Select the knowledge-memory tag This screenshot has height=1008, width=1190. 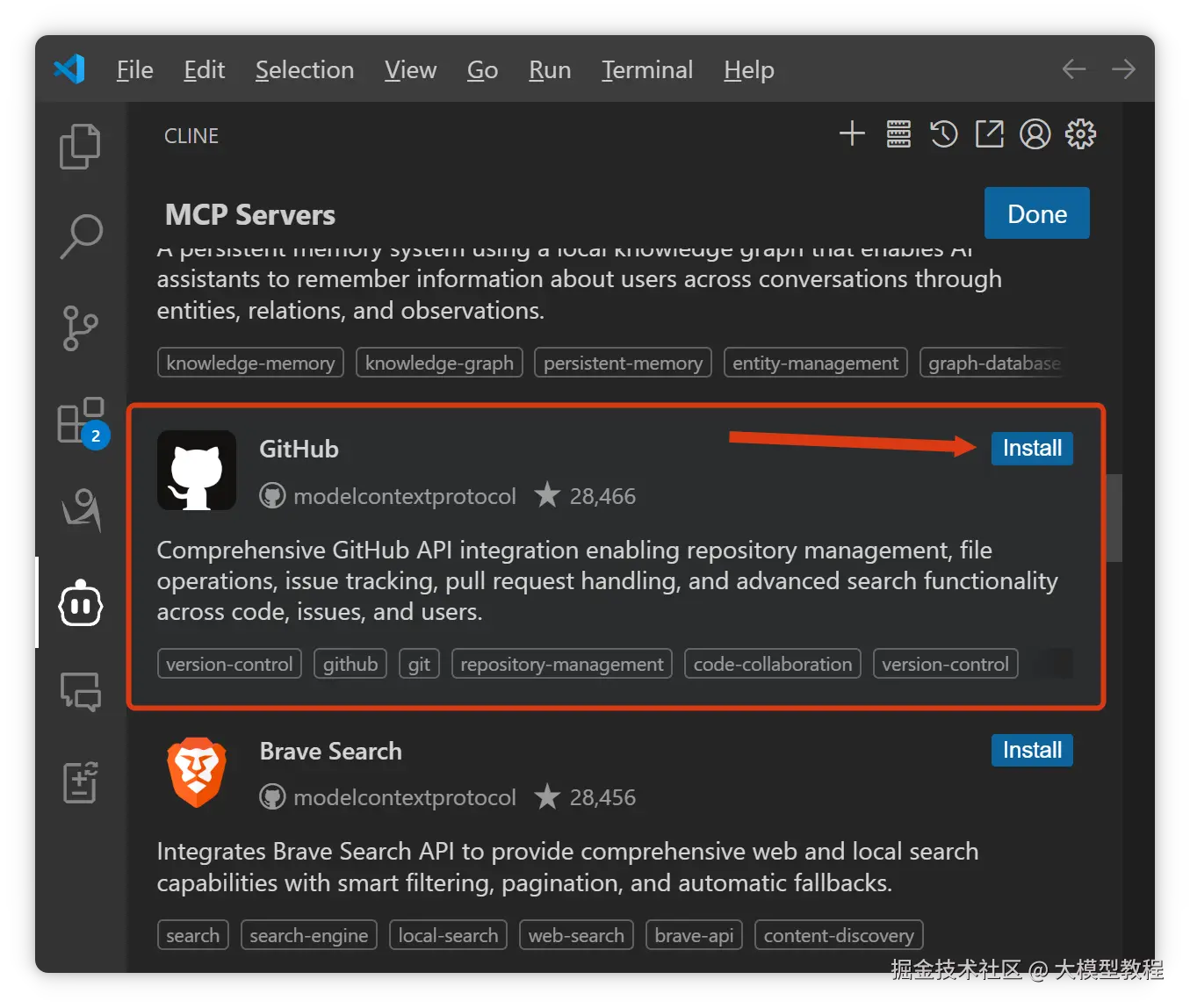[x=250, y=363]
